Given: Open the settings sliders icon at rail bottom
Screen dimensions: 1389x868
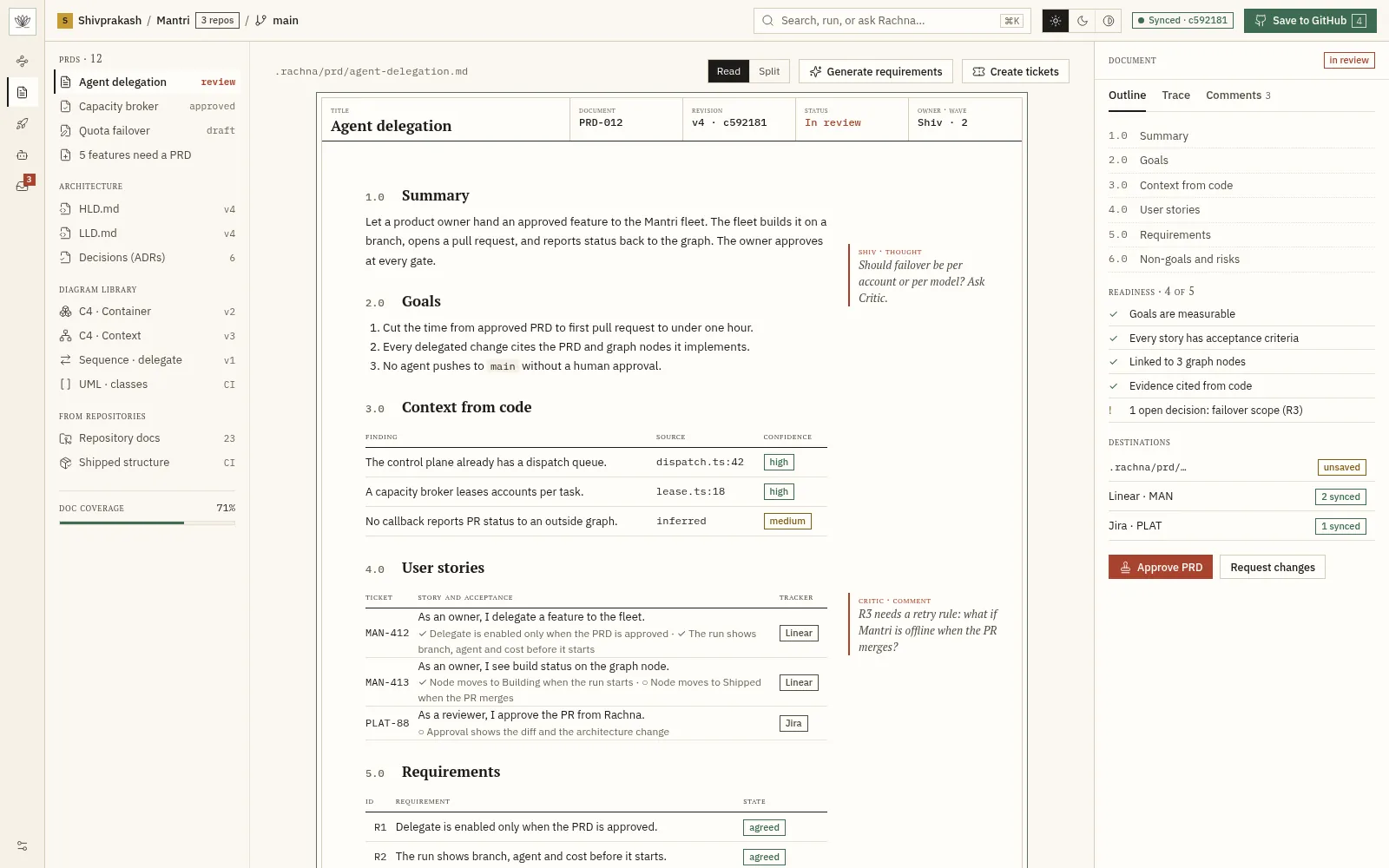Looking at the screenshot, I should (x=23, y=845).
